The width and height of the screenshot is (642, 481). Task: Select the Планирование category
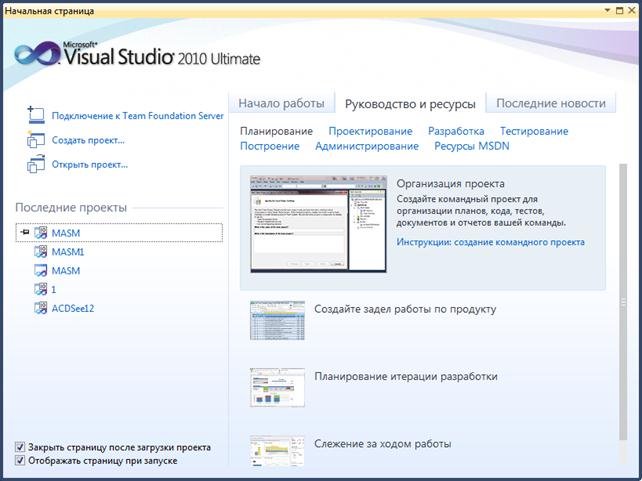click(x=276, y=131)
